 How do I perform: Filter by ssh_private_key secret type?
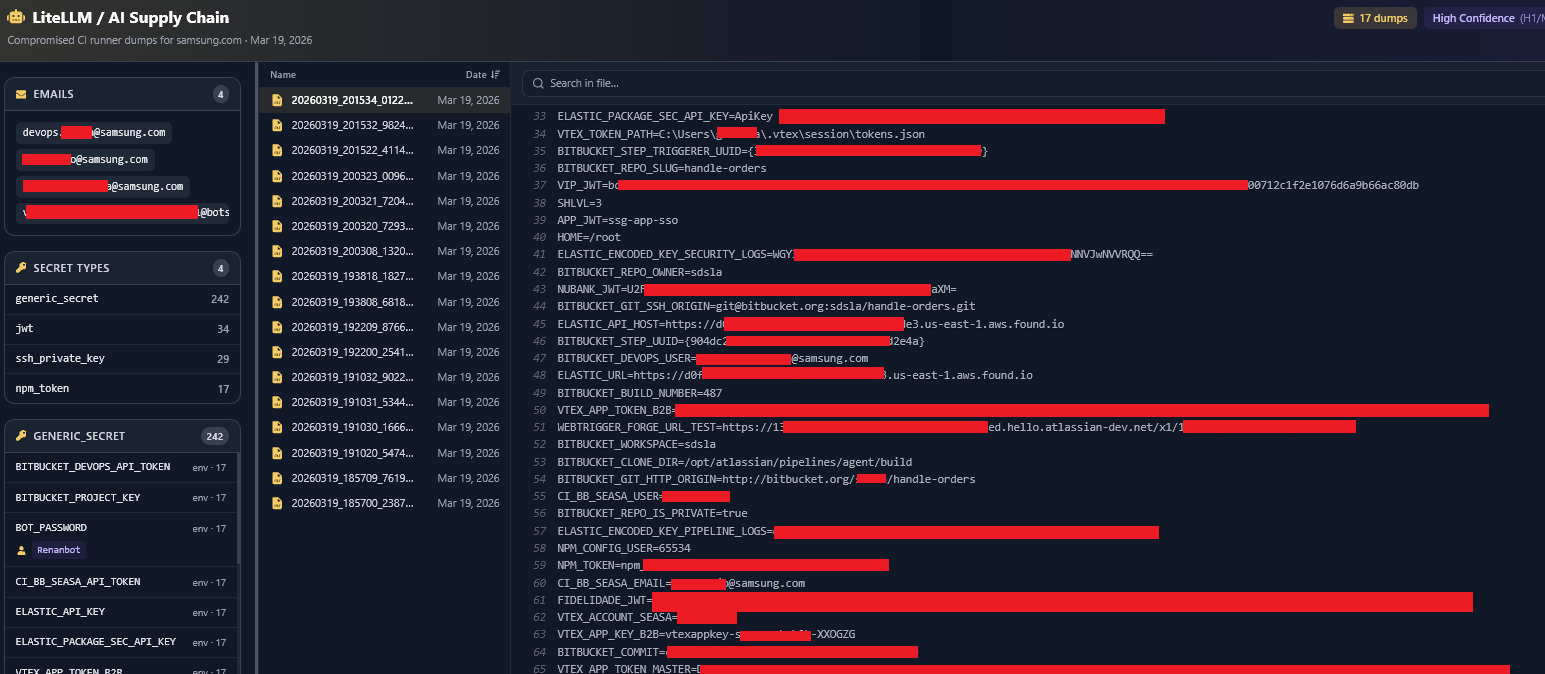122,359
